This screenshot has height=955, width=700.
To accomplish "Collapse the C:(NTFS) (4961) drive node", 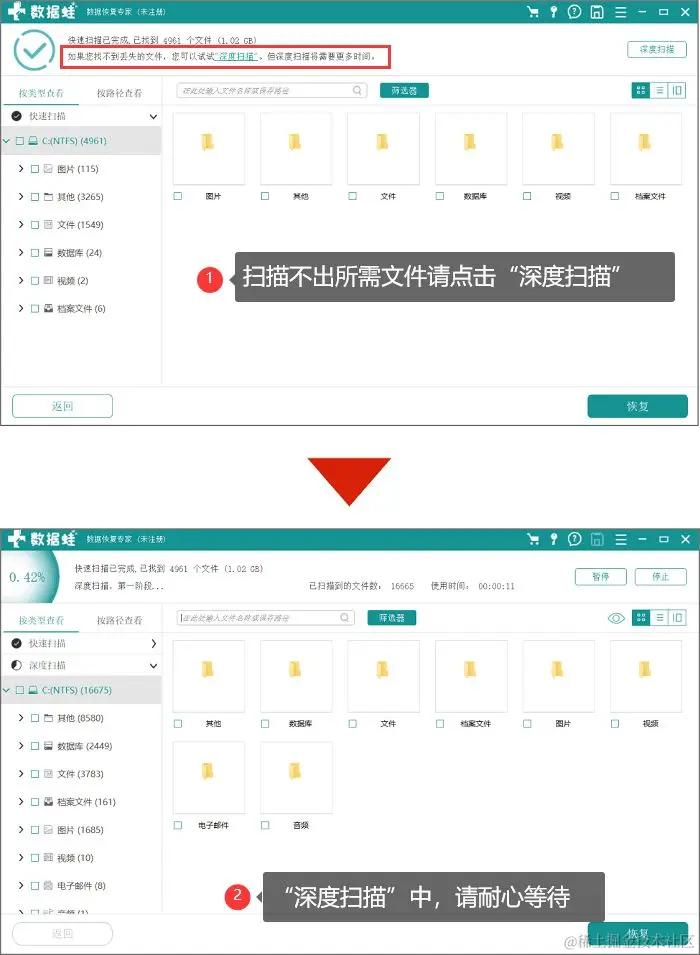I will pos(7,141).
